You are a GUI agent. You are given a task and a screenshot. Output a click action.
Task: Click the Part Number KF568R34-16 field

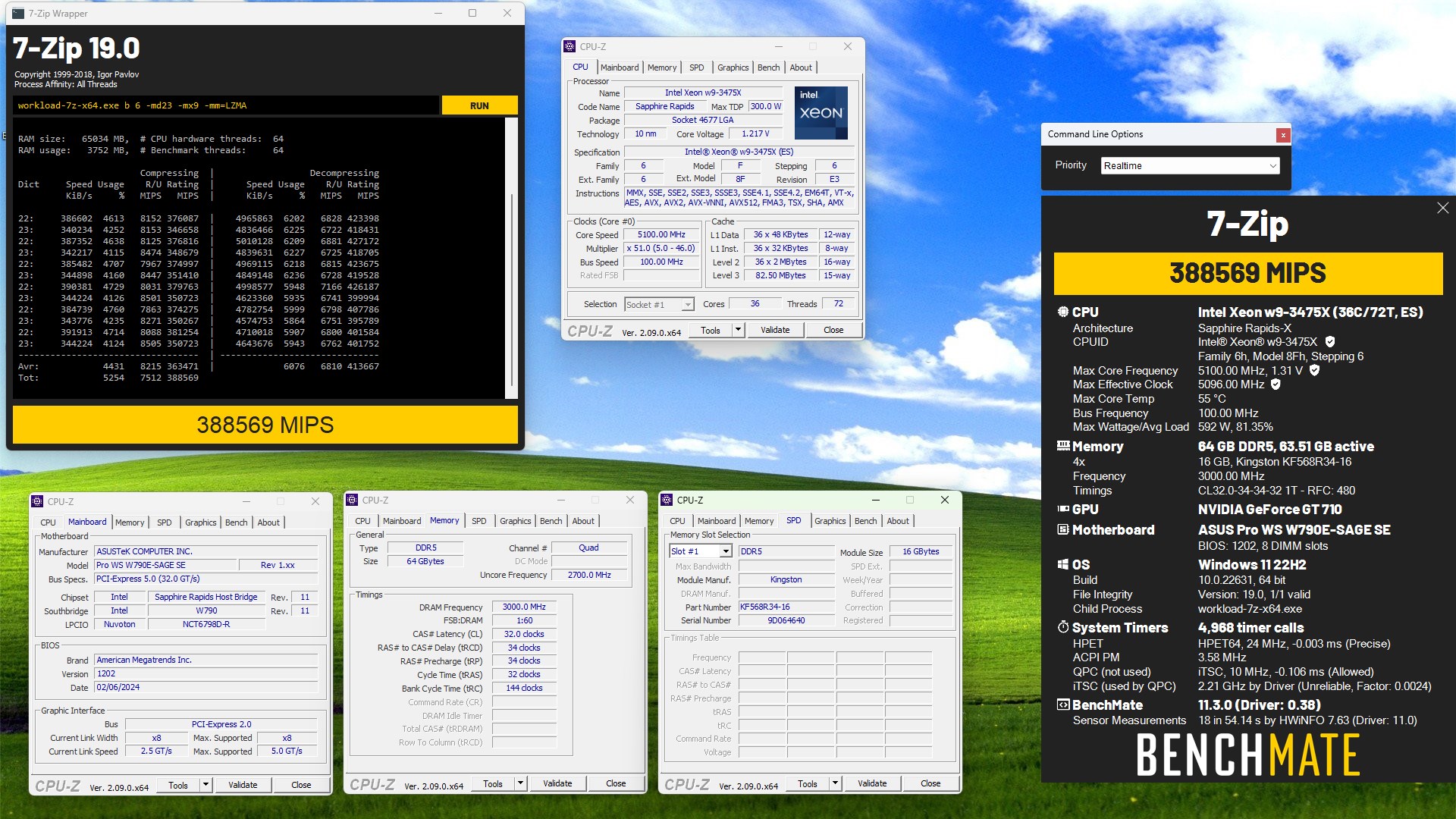pyautogui.click(x=786, y=607)
